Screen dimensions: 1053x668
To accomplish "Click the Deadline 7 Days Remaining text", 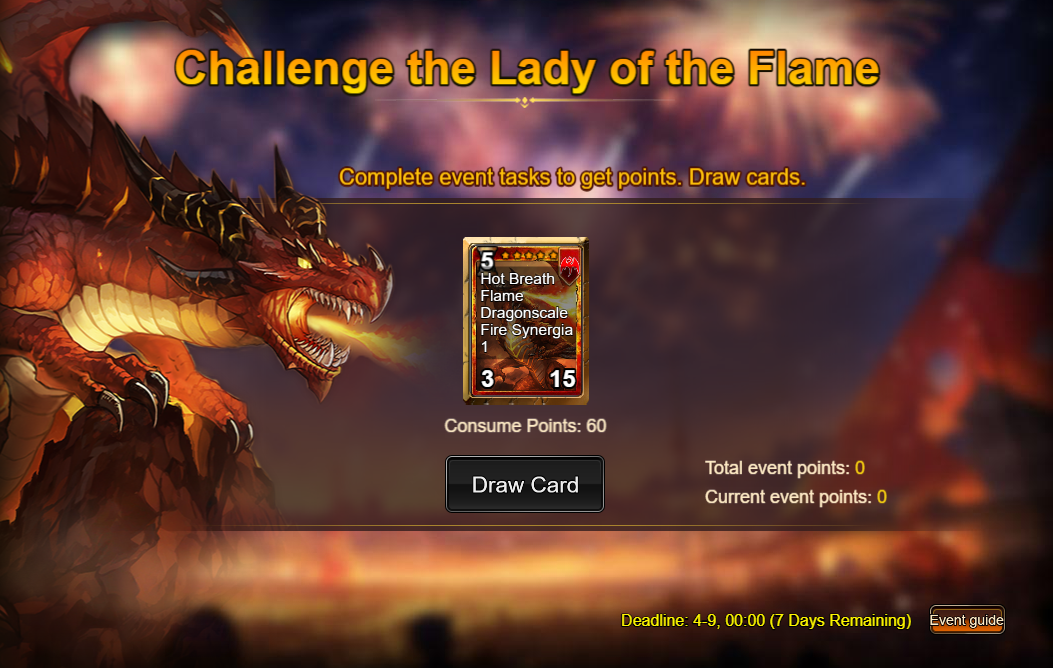I will (x=766, y=620).
